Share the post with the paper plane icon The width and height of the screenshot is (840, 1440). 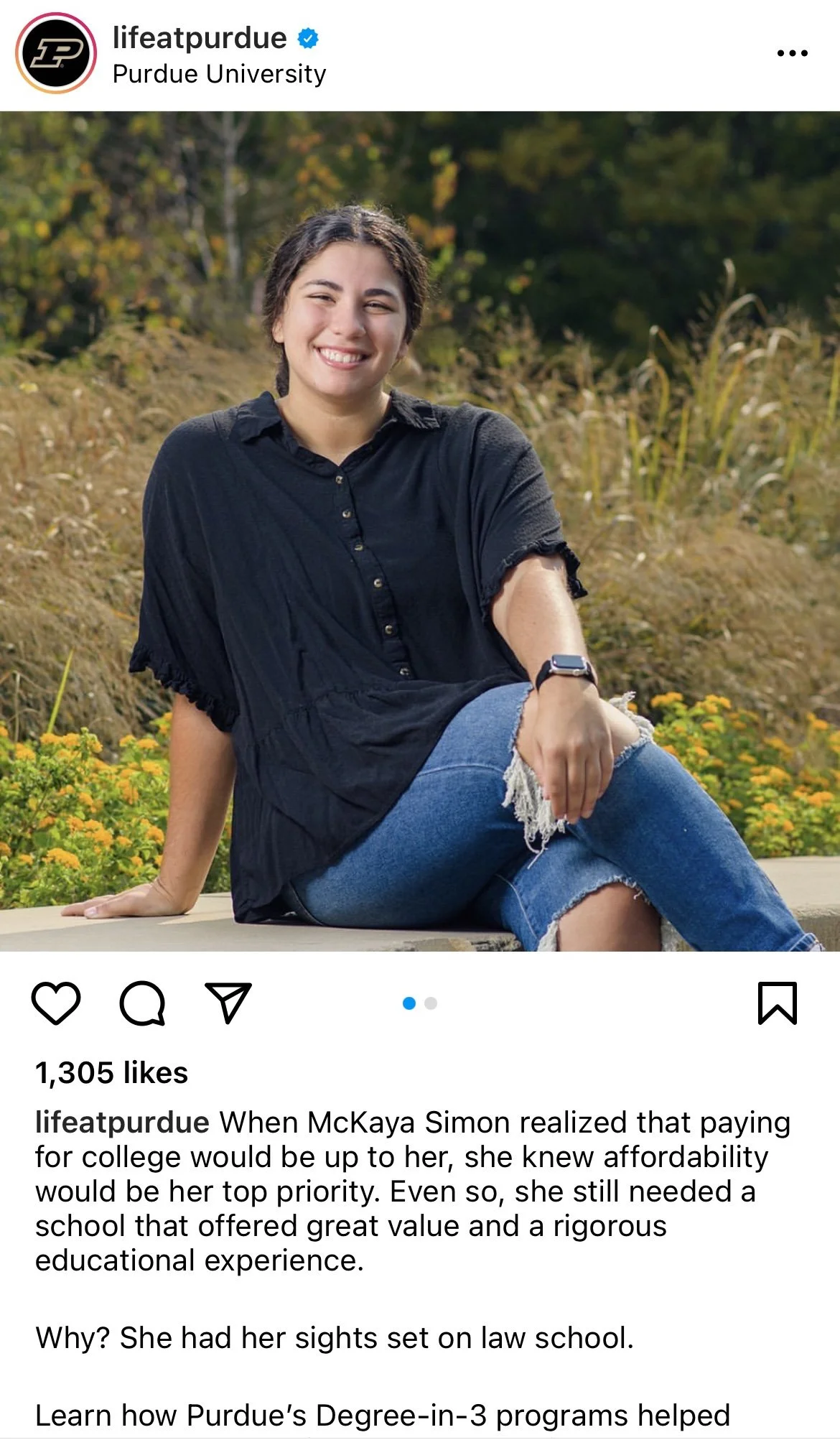[x=228, y=1003]
